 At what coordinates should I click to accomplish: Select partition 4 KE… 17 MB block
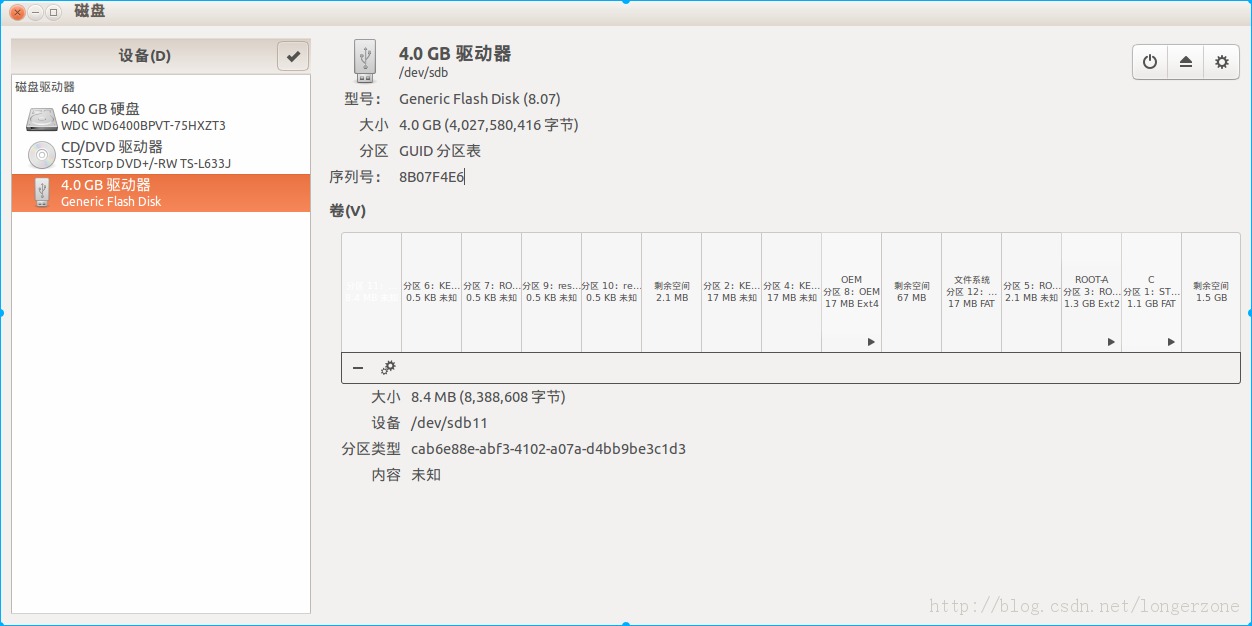click(x=792, y=292)
